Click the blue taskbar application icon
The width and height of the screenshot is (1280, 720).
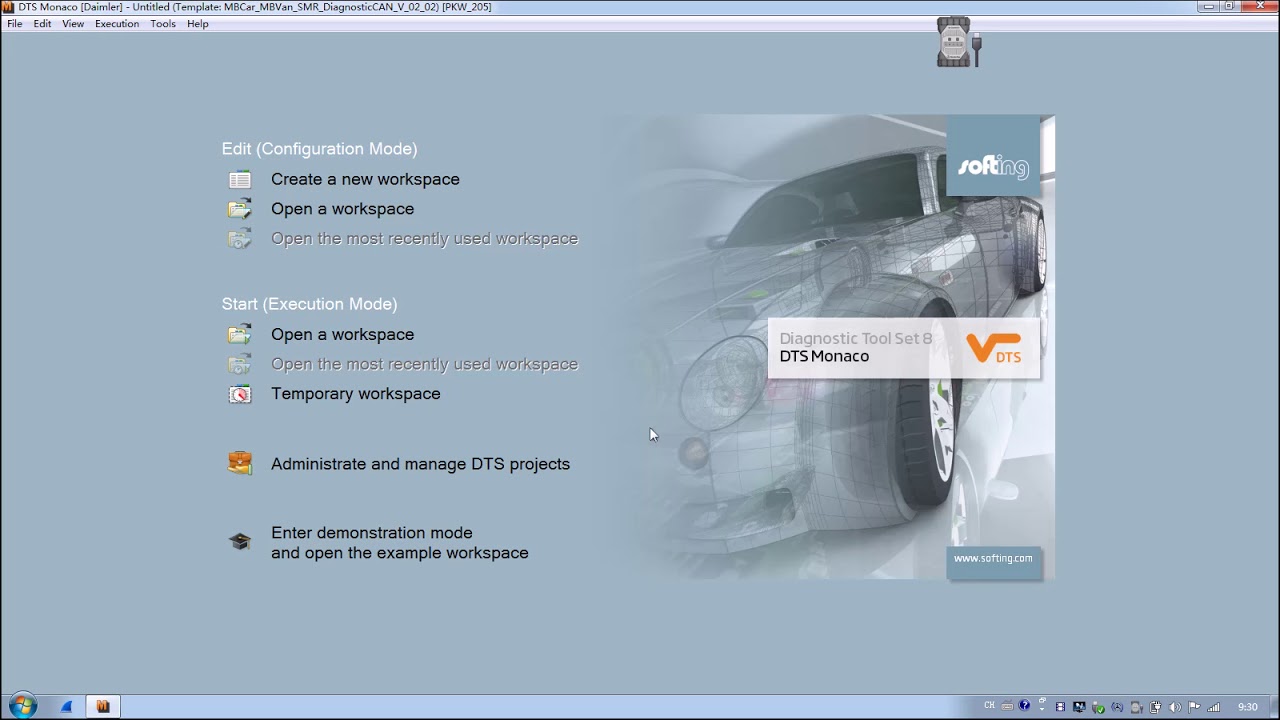pos(66,706)
